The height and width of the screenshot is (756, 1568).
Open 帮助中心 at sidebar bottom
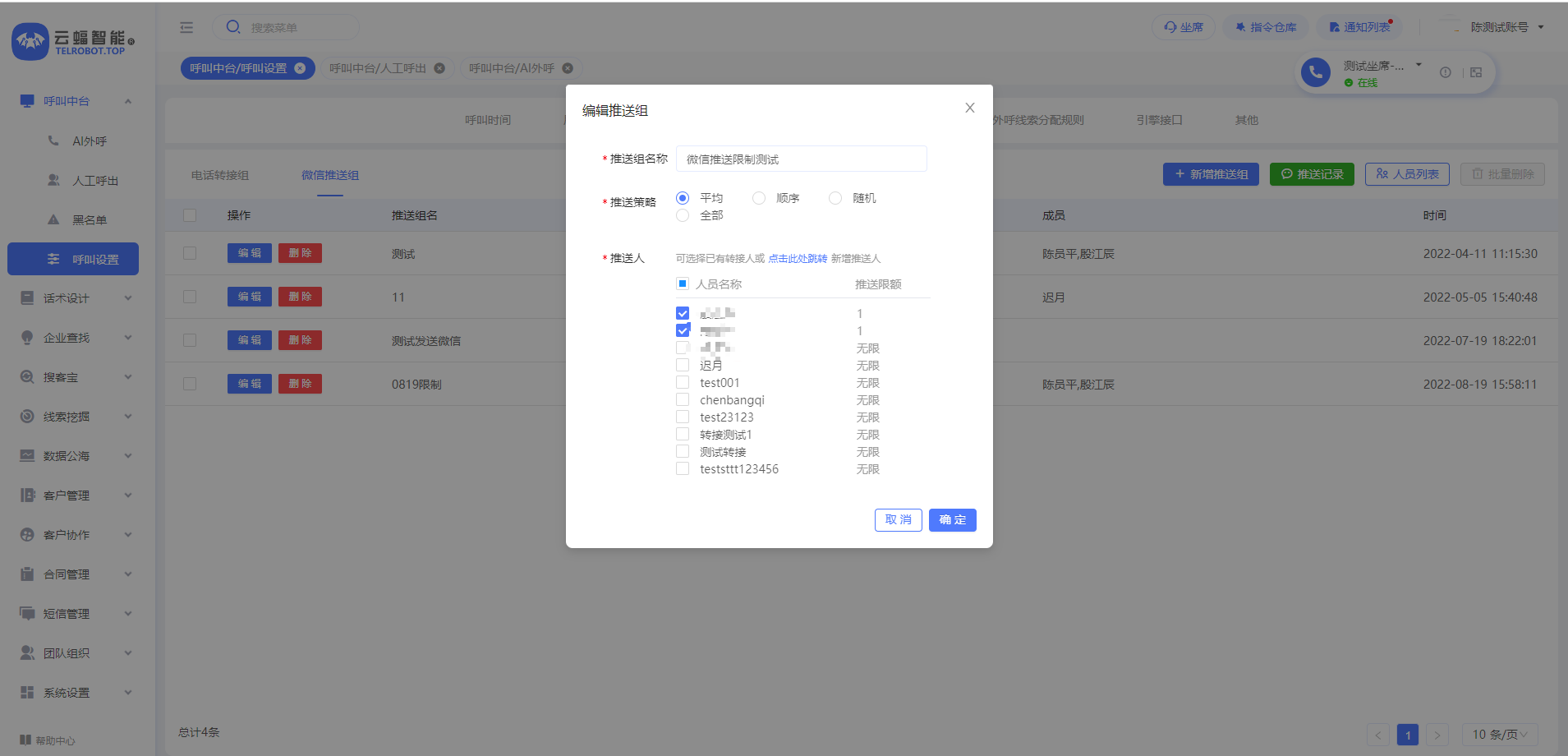pyautogui.click(x=48, y=740)
